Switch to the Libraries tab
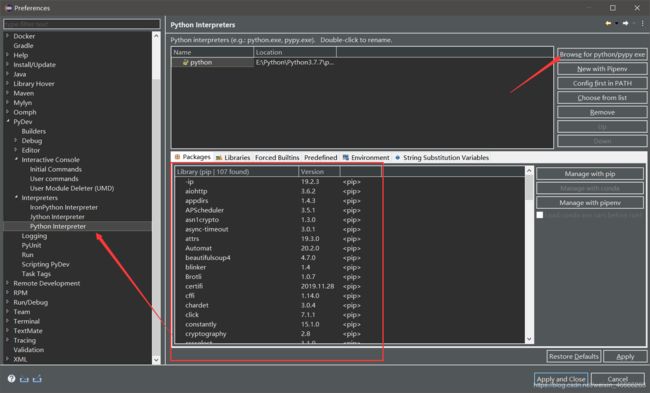 pyautogui.click(x=233, y=158)
